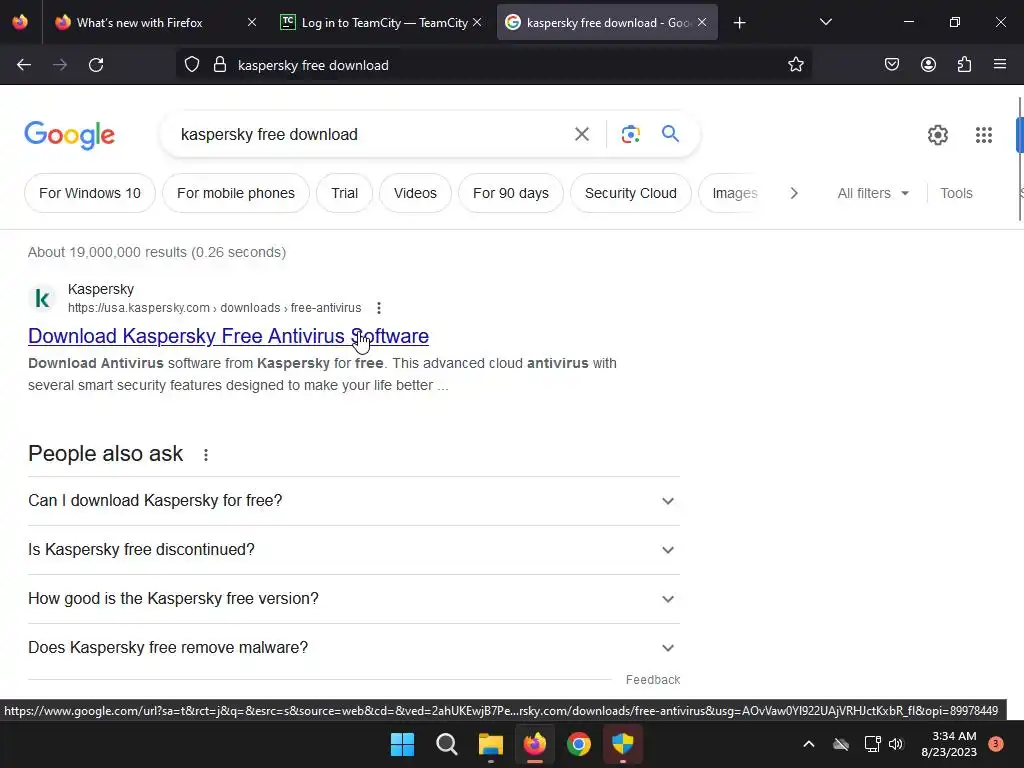
Task: Click the page vertical scrollbar
Action: tap(1020, 159)
